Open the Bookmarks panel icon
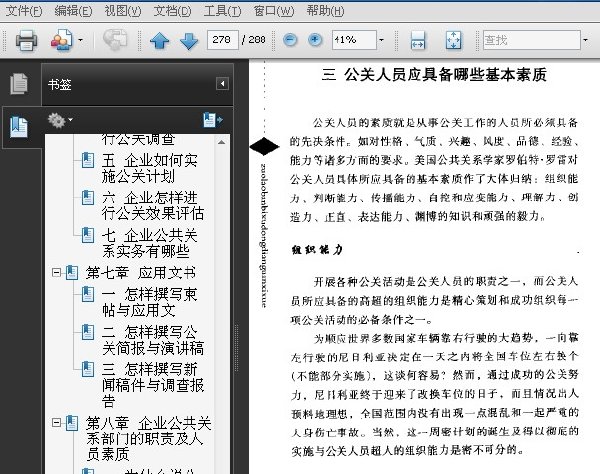Screen dimensions: 600x474 19,127
